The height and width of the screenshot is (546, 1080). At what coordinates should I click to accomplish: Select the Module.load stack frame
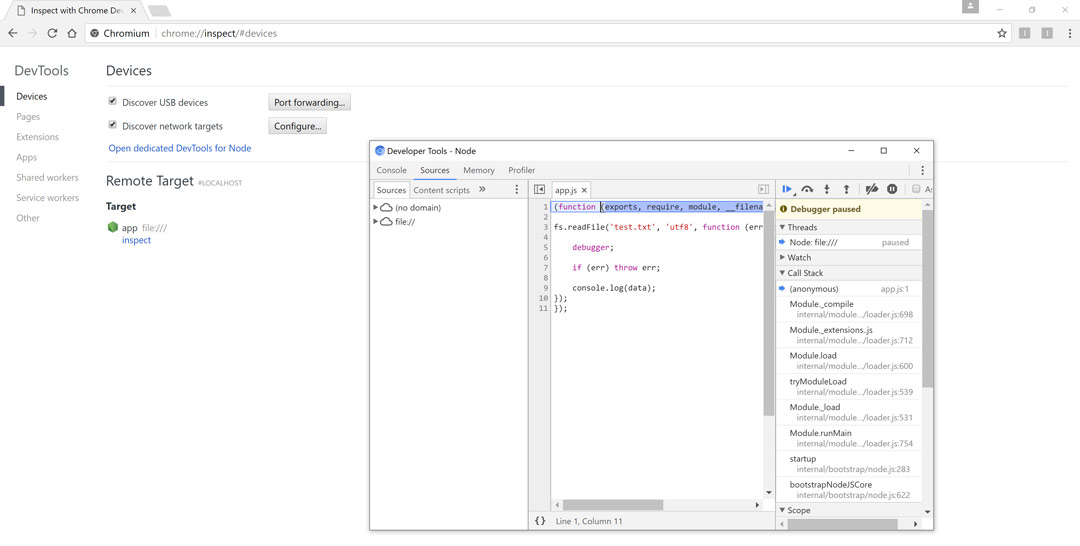(x=849, y=361)
